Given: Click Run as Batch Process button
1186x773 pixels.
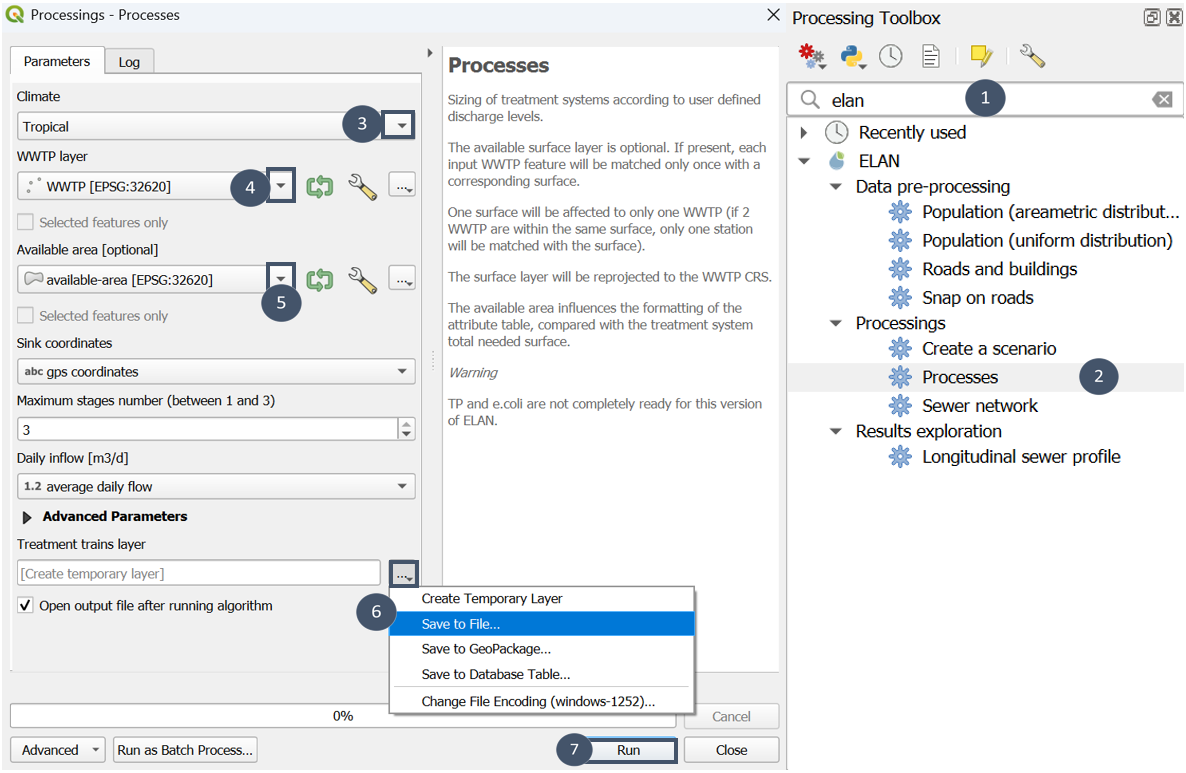Looking at the screenshot, I should (185, 750).
